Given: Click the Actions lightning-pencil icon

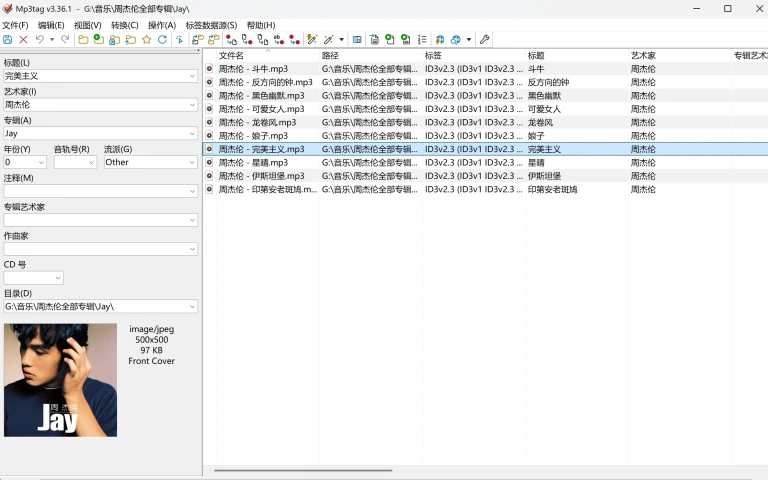Looking at the screenshot, I should point(312,40).
